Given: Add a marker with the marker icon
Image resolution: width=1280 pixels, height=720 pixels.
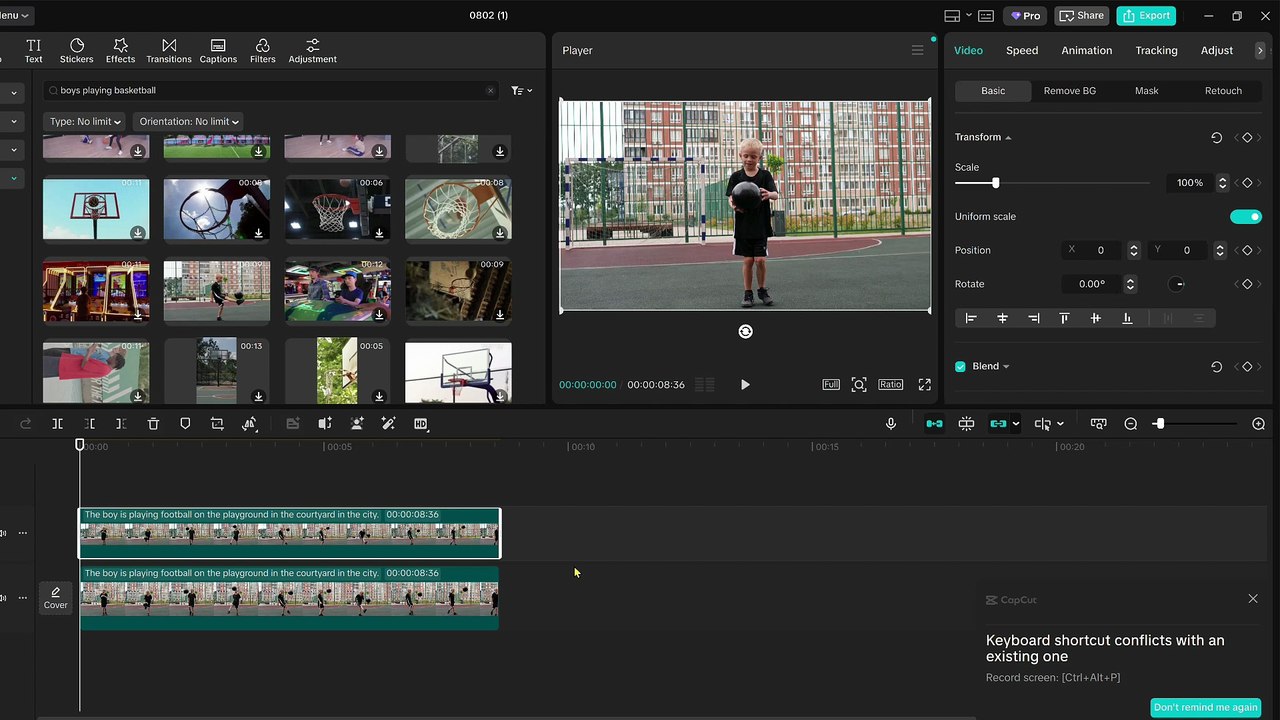Looking at the screenshot, I should [x=185, y=424].
